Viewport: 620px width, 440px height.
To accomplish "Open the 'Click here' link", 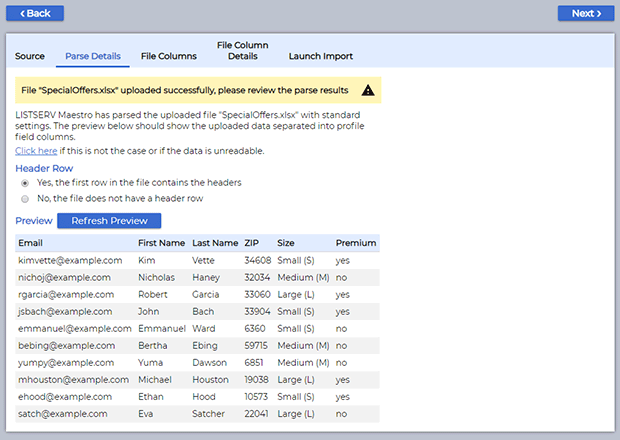I will 36,151.
